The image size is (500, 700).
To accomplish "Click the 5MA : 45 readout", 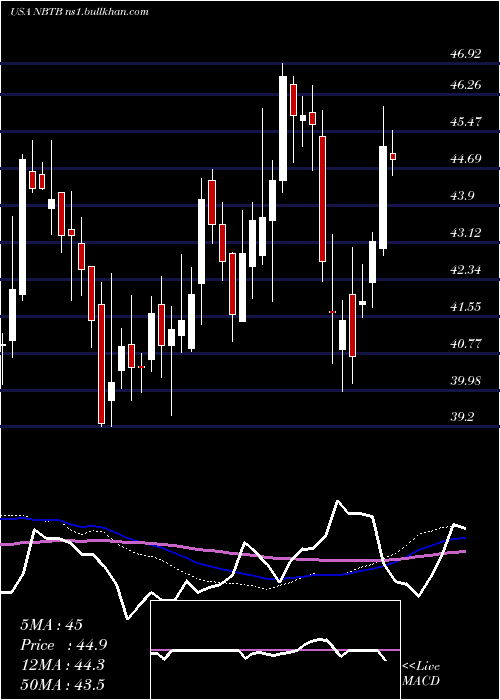I will point(51,625).
